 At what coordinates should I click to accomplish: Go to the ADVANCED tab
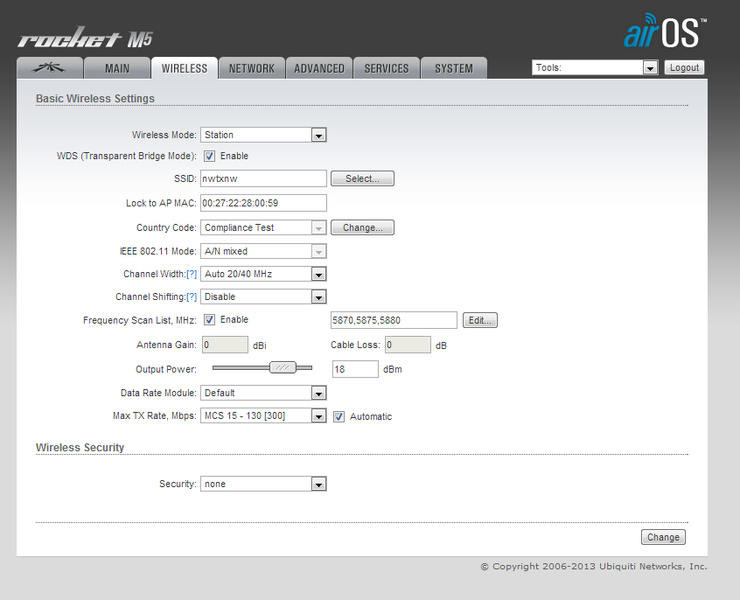tap(319, 68)
